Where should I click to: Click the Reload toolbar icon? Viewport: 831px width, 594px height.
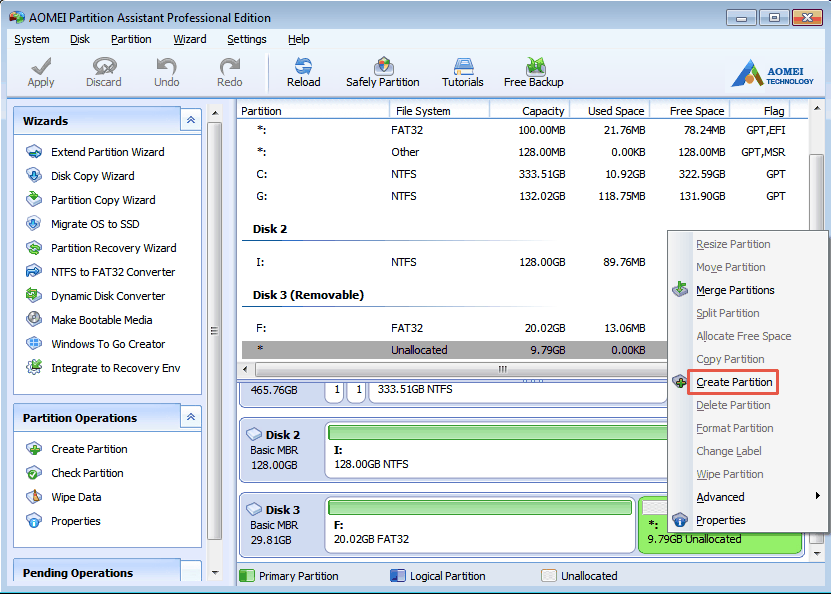pos(303,72)
